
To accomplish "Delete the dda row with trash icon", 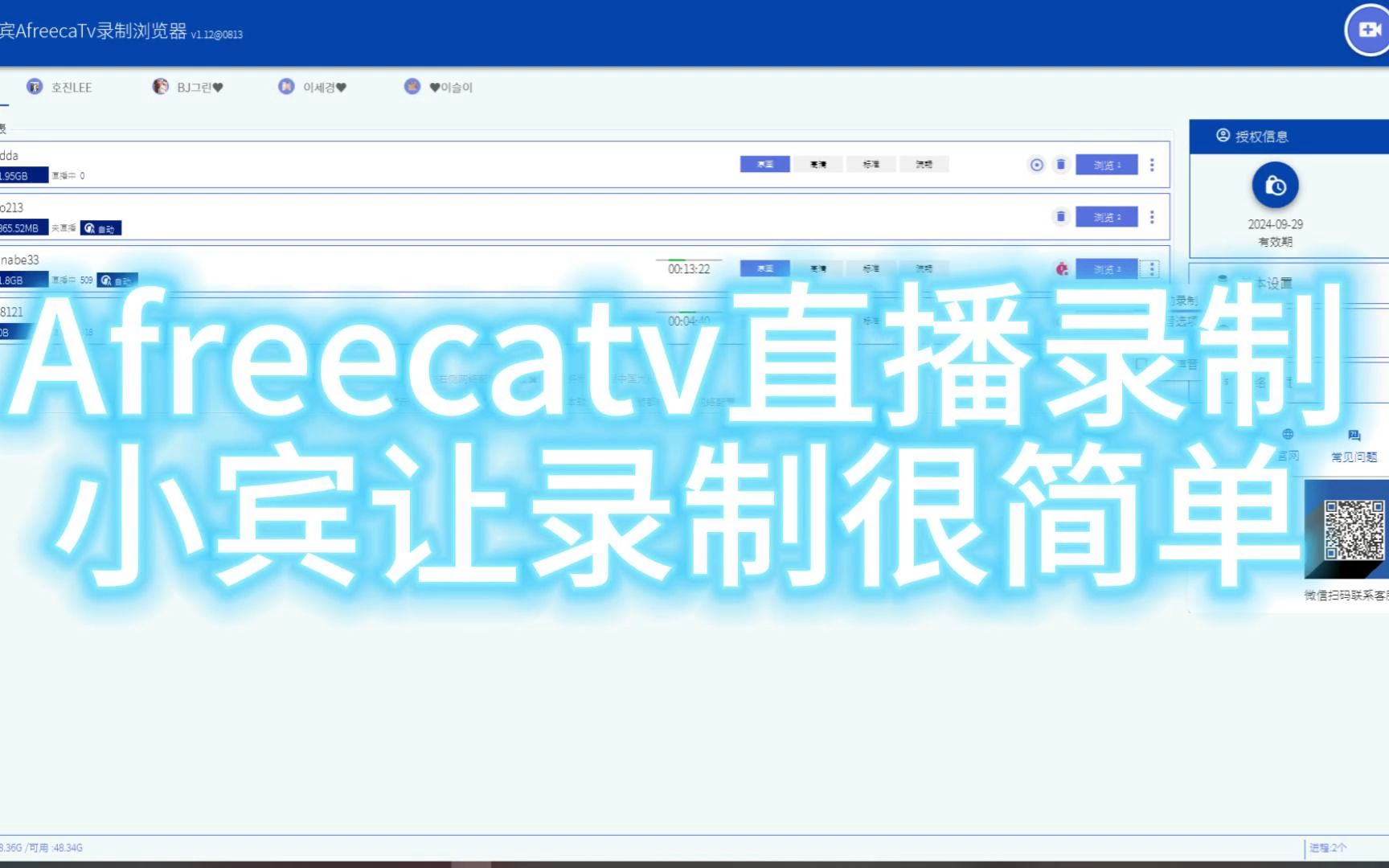I will 1061,165.
